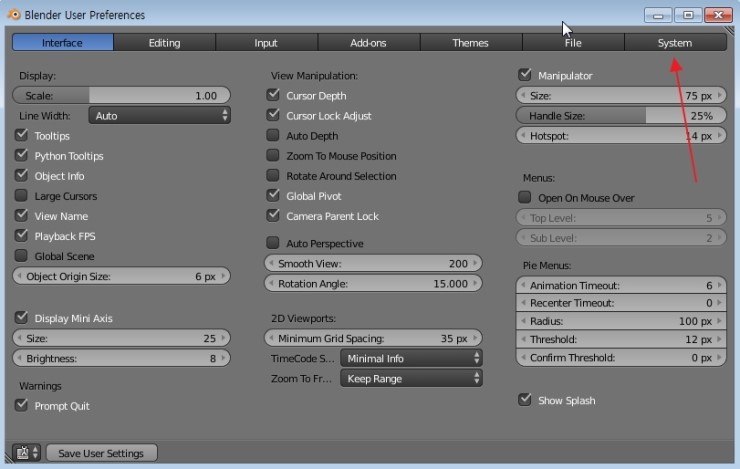Increase pie menu Radius with right arrow

[x=720, y=321]
